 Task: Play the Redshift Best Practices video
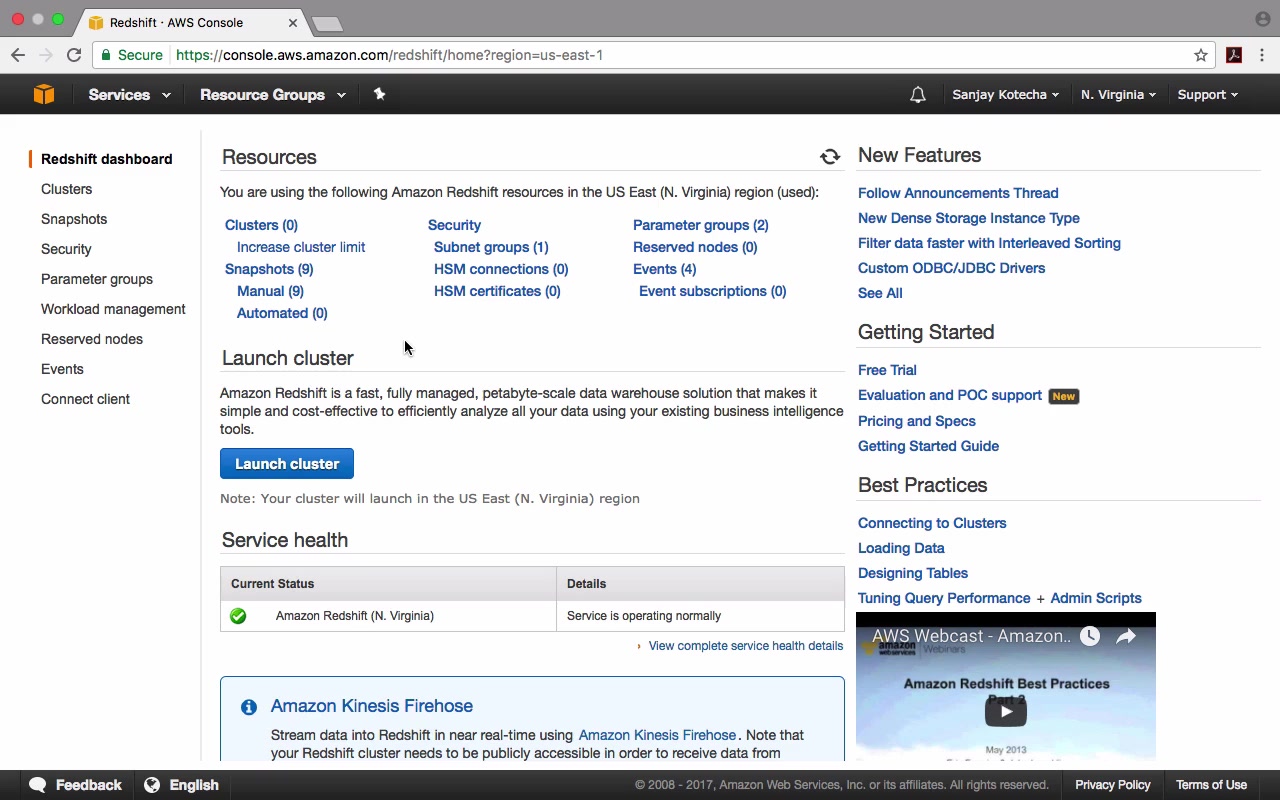tap(1006, 711)
